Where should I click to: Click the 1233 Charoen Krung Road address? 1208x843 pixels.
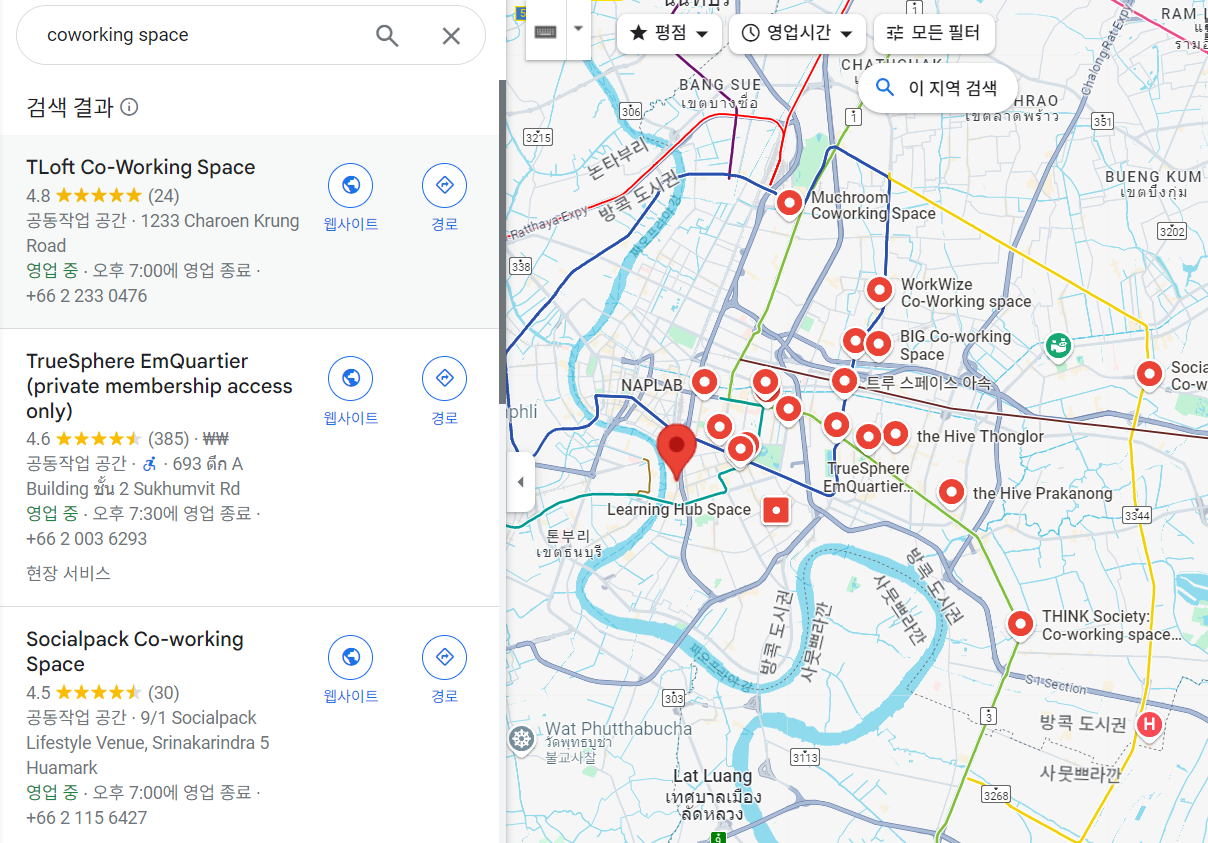pos(163,233)
